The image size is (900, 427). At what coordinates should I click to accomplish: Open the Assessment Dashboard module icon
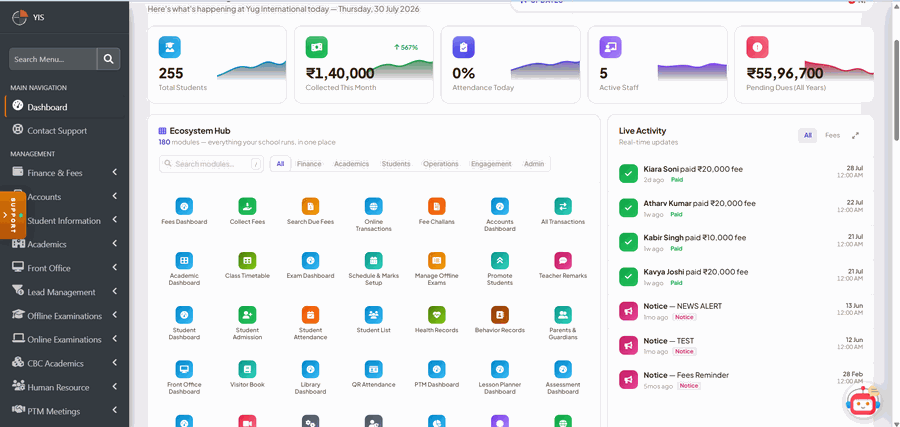click(563, 369)
